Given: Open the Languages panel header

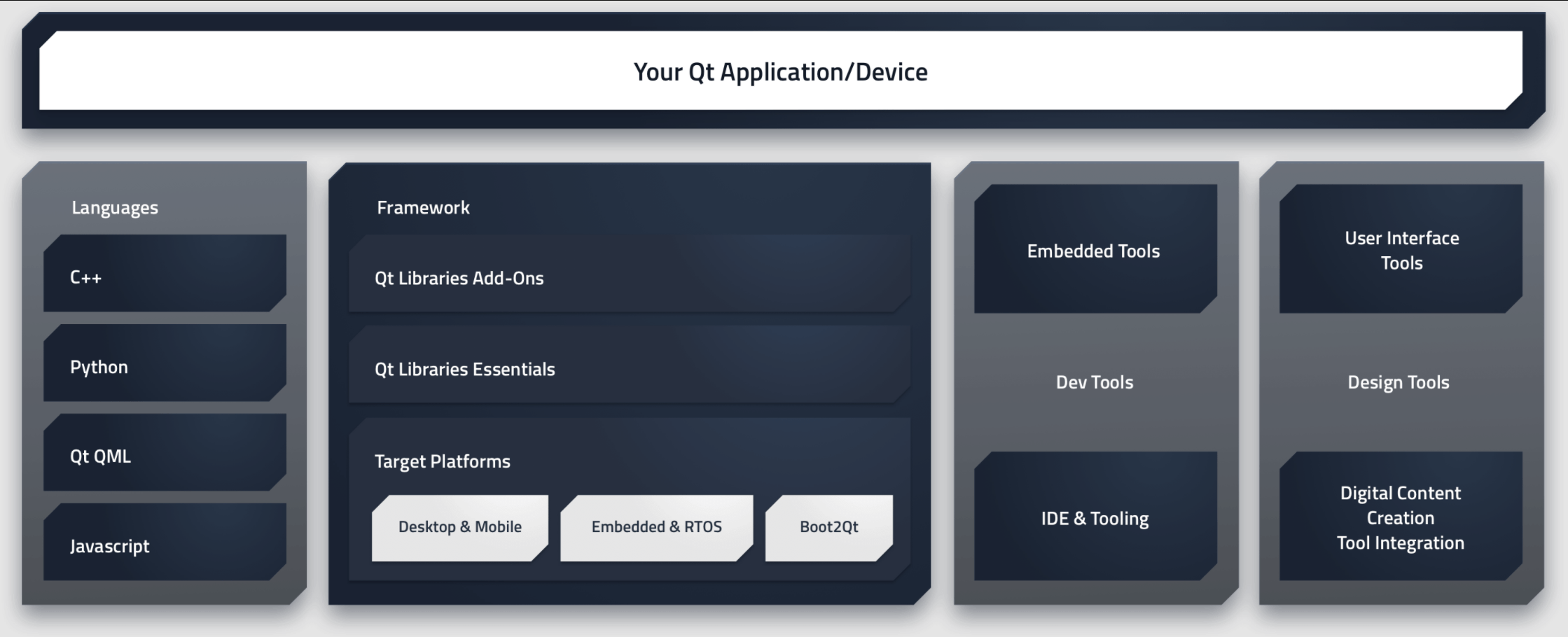Looking at the screenshot, I should (114, 207).
